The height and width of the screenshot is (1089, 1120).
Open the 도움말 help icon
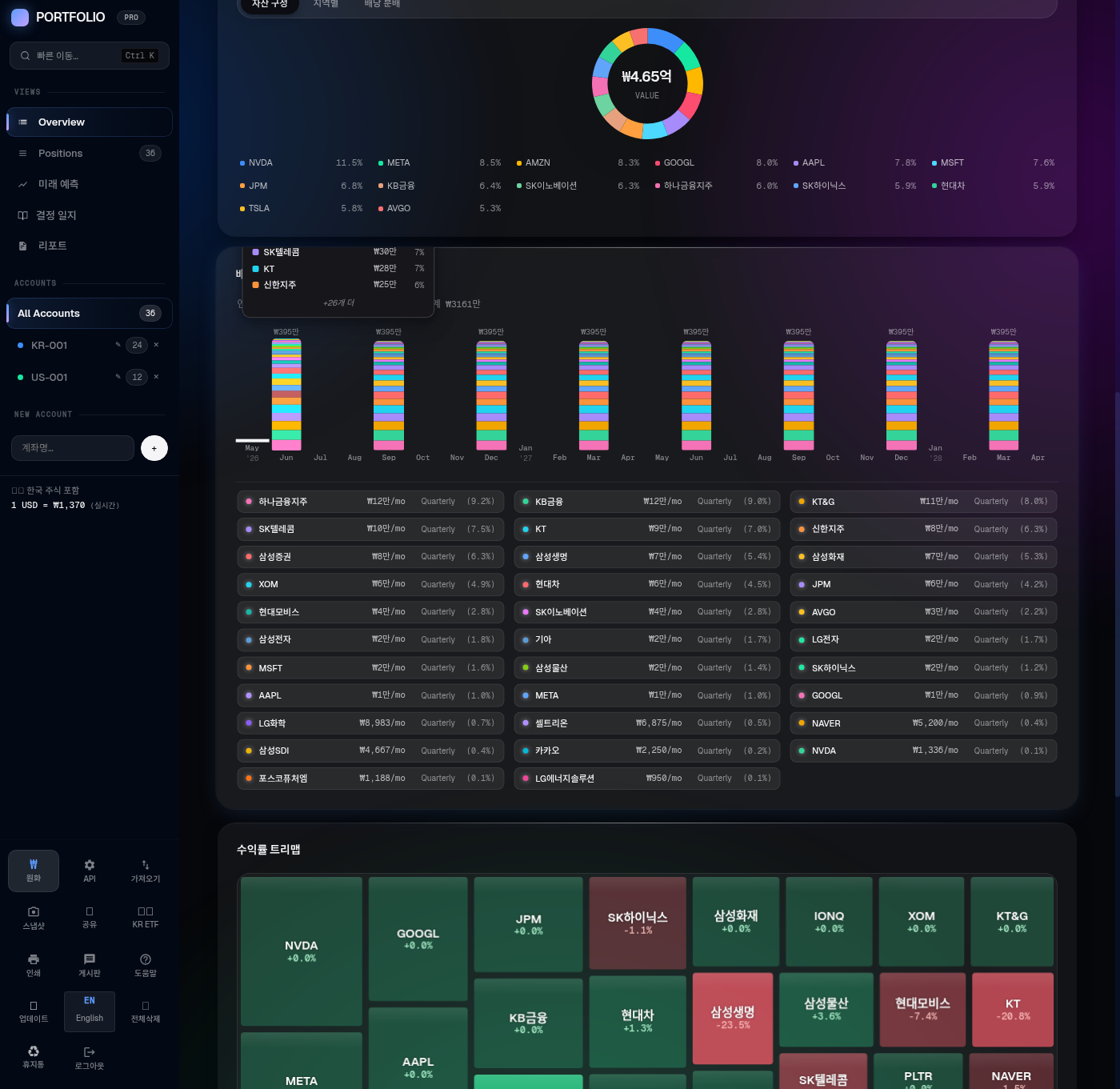point(146,959)
